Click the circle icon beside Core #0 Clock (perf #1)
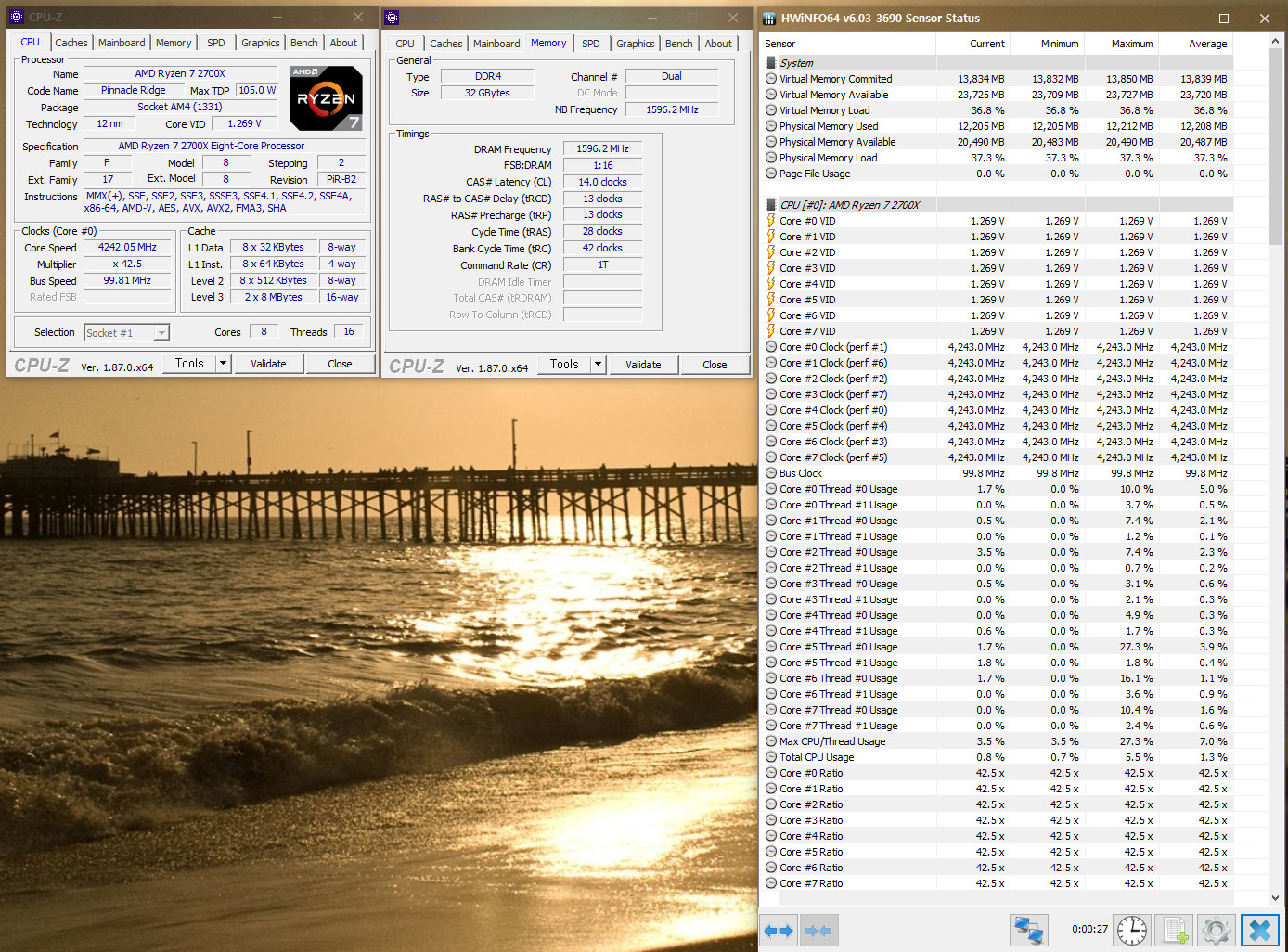1288x952 pixels. (771, 347)
